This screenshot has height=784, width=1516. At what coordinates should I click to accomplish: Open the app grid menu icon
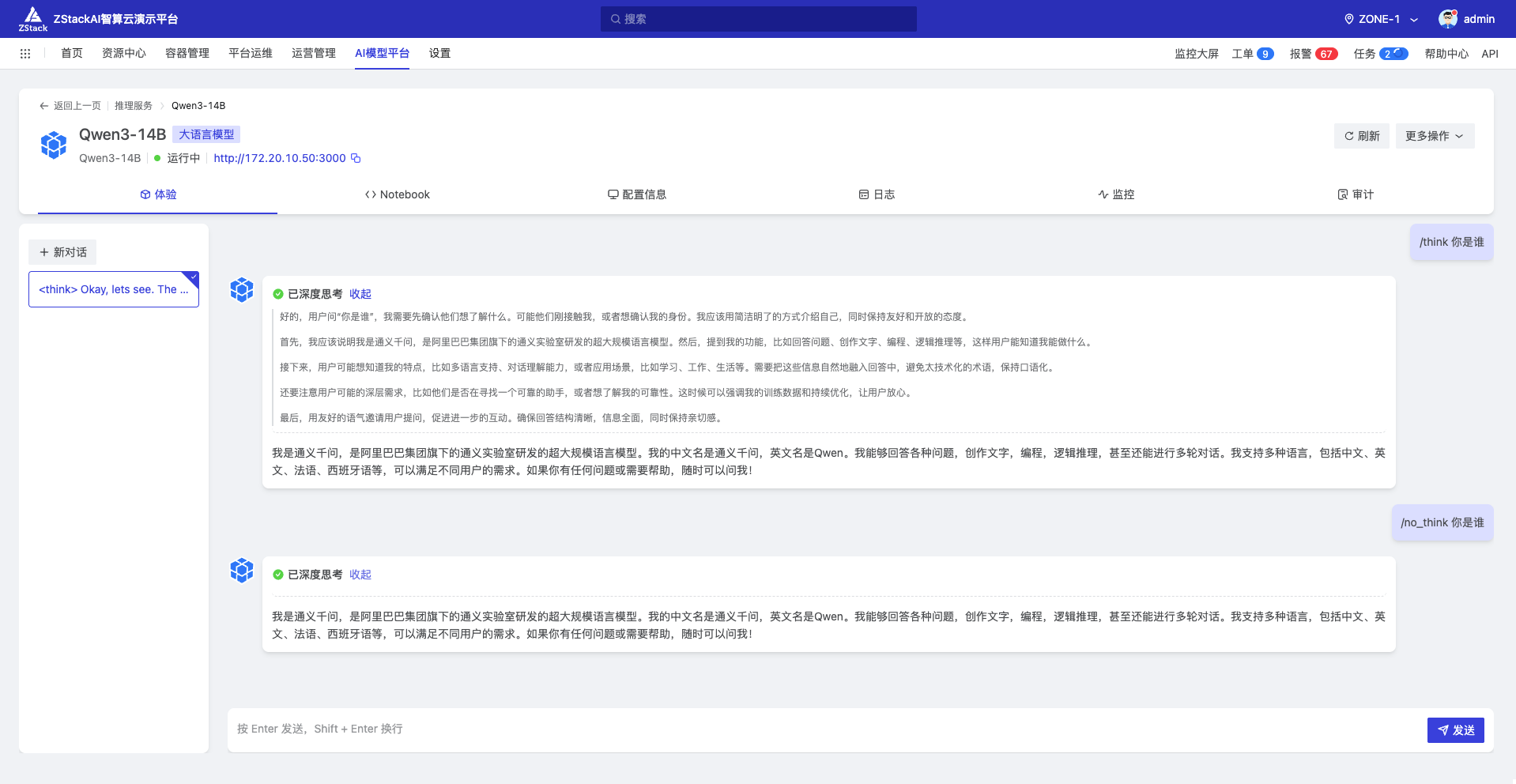point(25,54)
